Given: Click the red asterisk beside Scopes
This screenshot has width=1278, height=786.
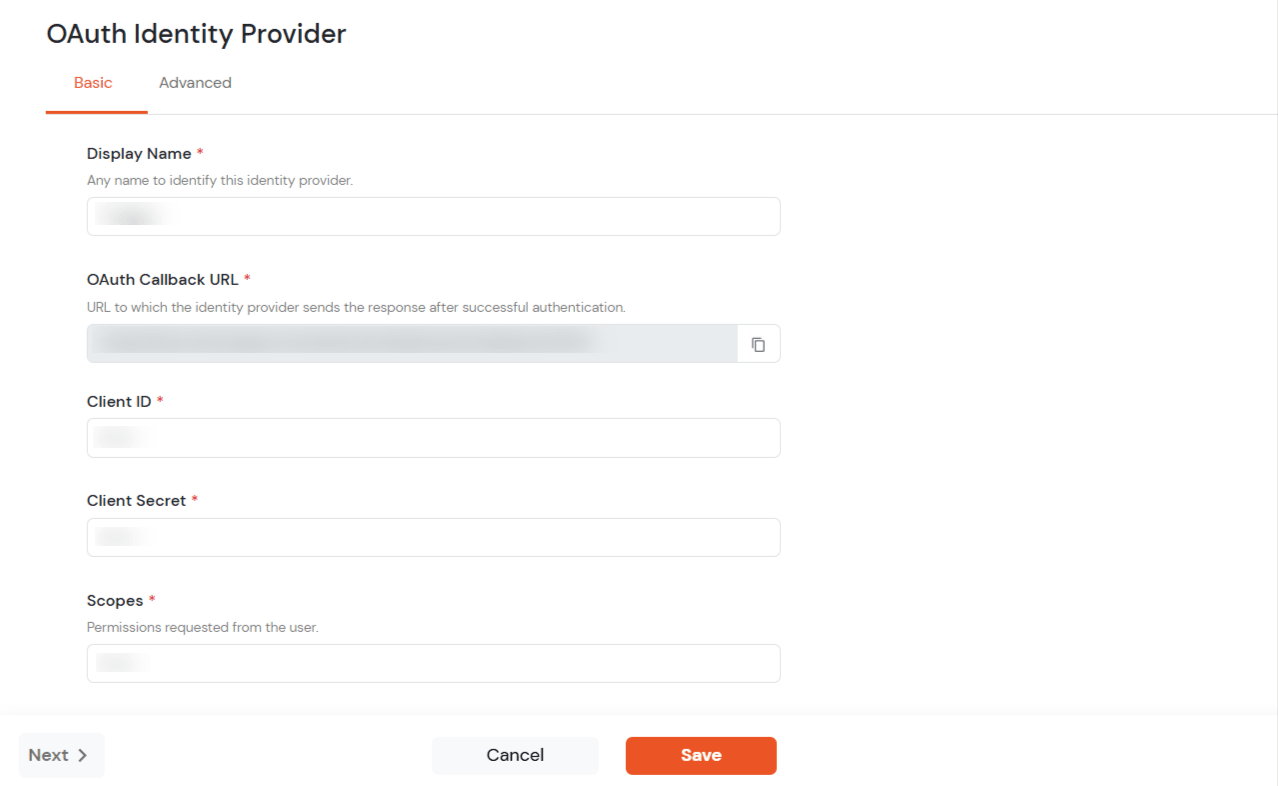Looking at the screenshot, I should [151, 599].
